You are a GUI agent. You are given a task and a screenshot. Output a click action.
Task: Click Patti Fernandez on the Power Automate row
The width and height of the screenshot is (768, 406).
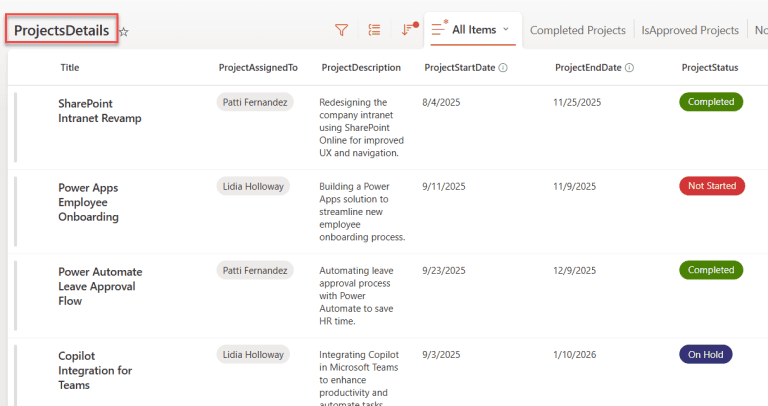tap(255, 270)
